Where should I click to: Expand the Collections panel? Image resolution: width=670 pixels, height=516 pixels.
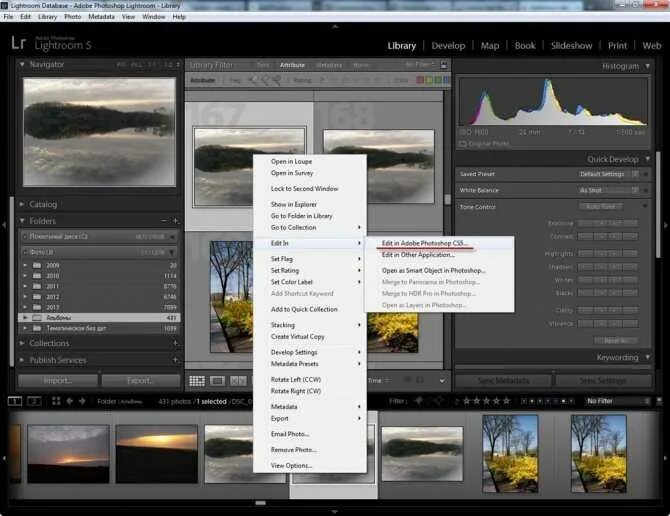tap(22, 343)
